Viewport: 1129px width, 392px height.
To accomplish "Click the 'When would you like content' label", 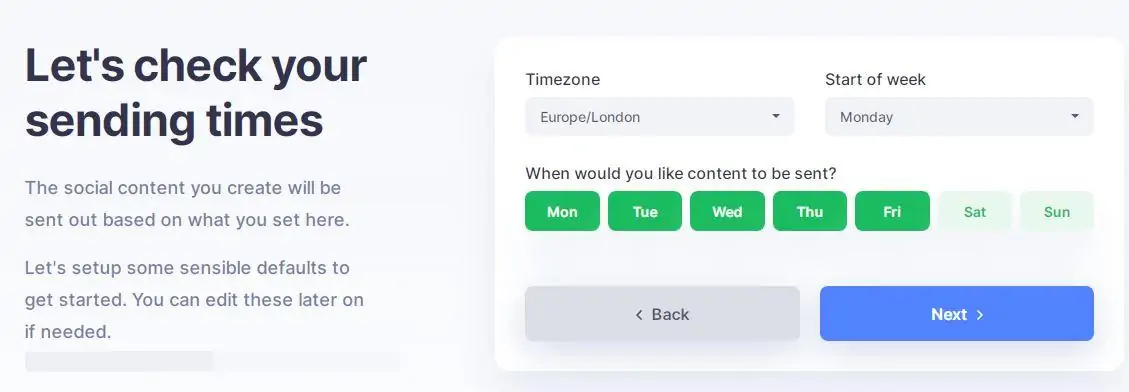I will [680, 174].
